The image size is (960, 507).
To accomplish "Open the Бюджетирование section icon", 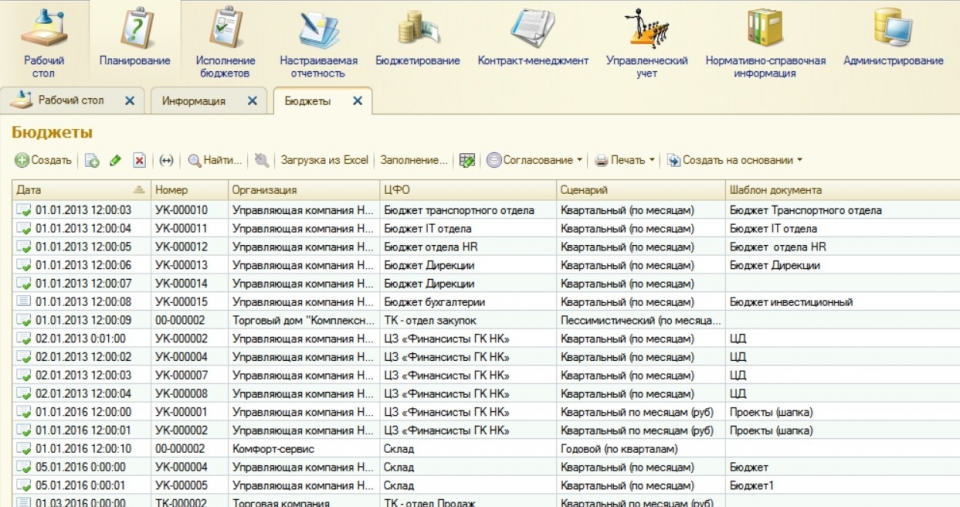I will pos(417,40).
